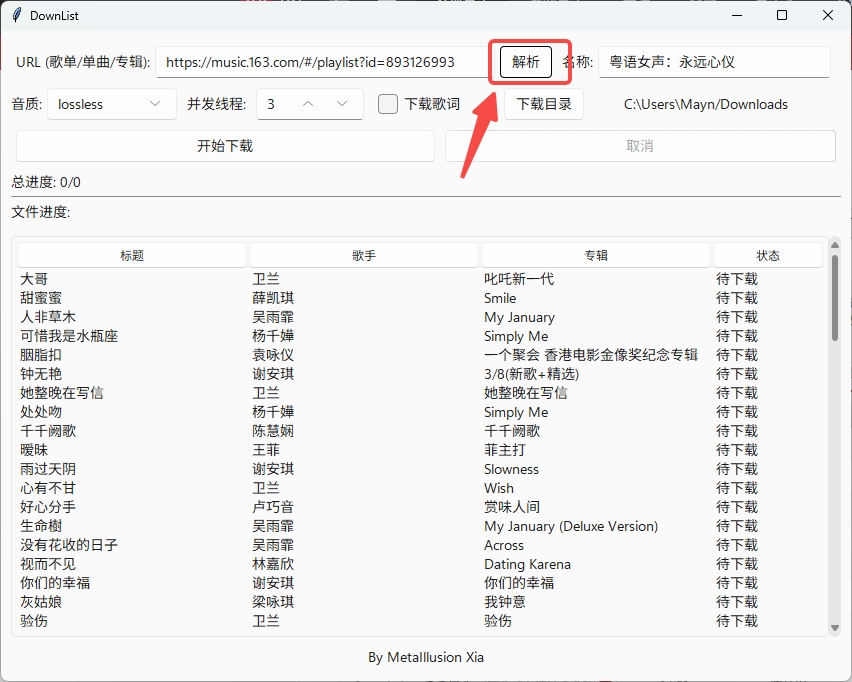Screen dimensions: 852x682
Task: Open the lossless audio quality dropdown
Action: 111,103
